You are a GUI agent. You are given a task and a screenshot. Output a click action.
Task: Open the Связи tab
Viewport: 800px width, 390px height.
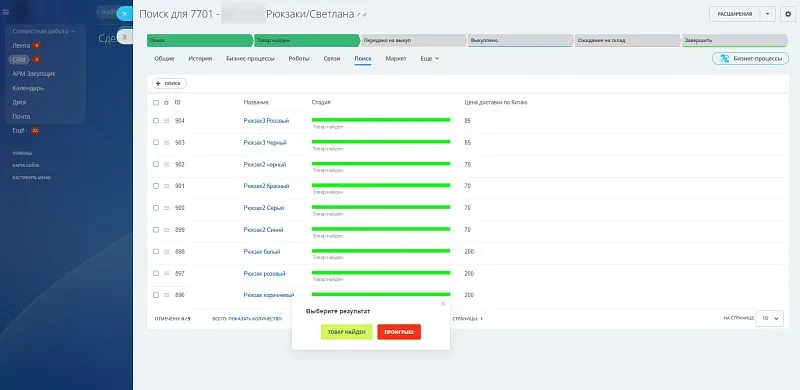click(x=332, y=59)
